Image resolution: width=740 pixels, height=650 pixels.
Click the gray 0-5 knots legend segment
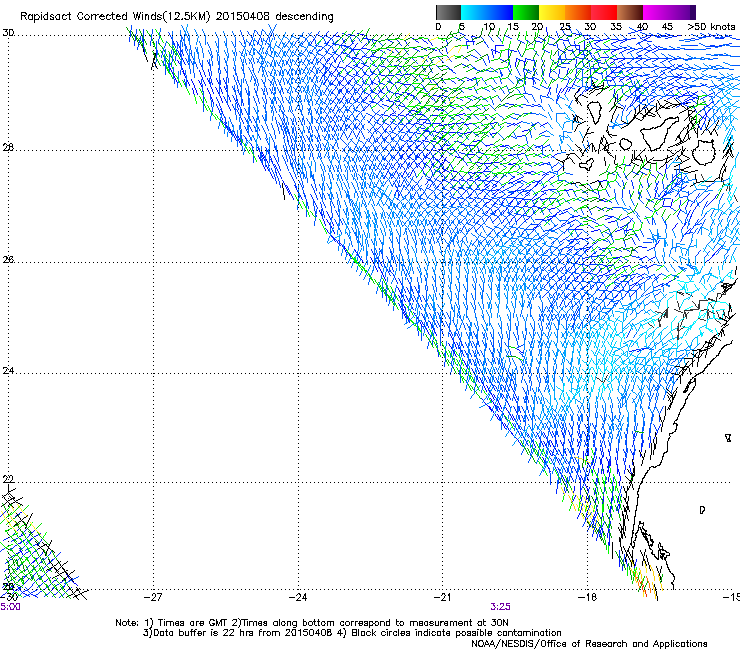(x=448, y=12)
